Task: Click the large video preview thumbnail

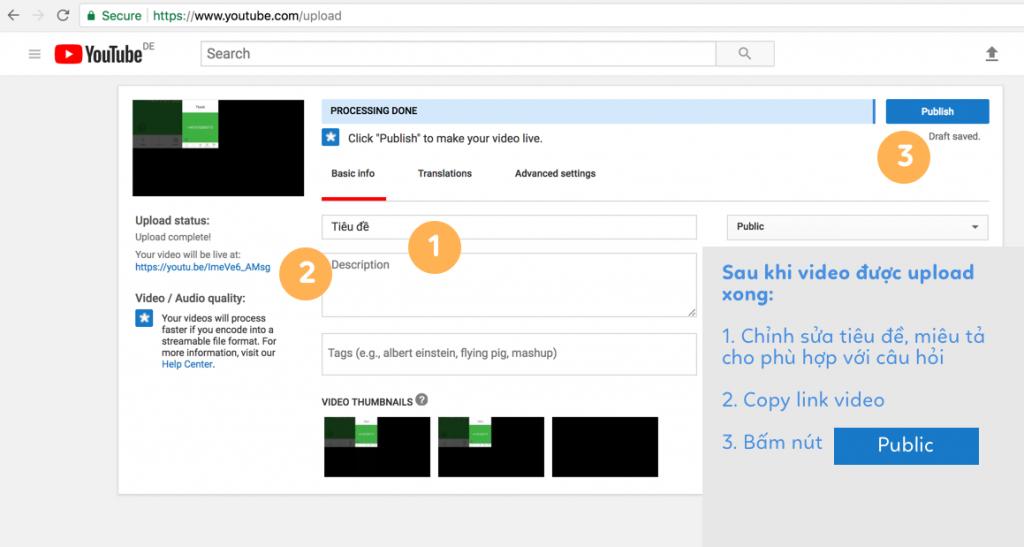Action: click(x=218, y=148)
